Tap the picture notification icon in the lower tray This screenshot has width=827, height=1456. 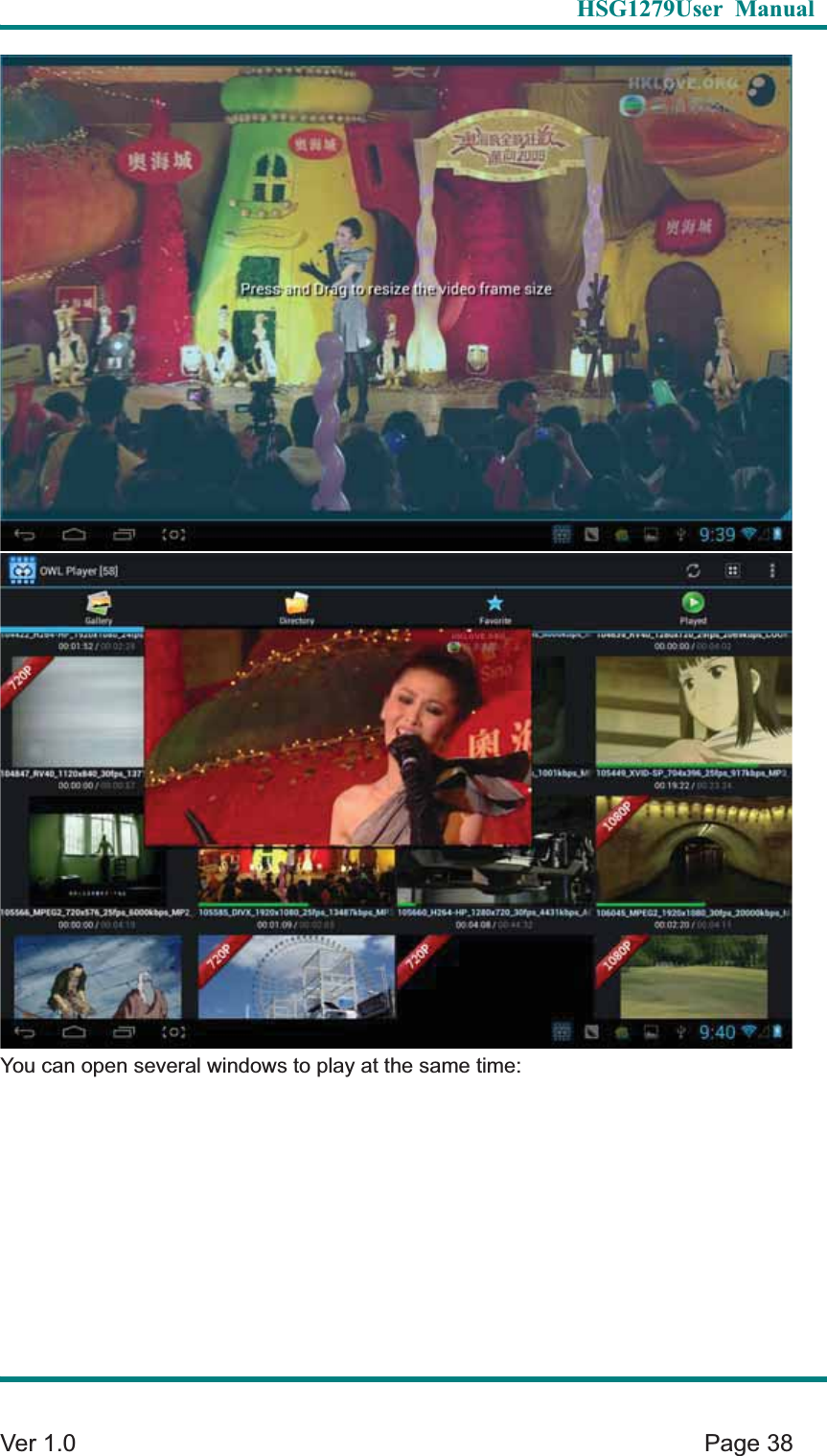651,1032
